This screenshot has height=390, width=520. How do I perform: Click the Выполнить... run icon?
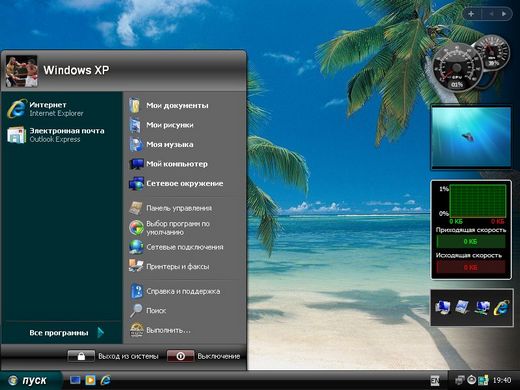136,330
